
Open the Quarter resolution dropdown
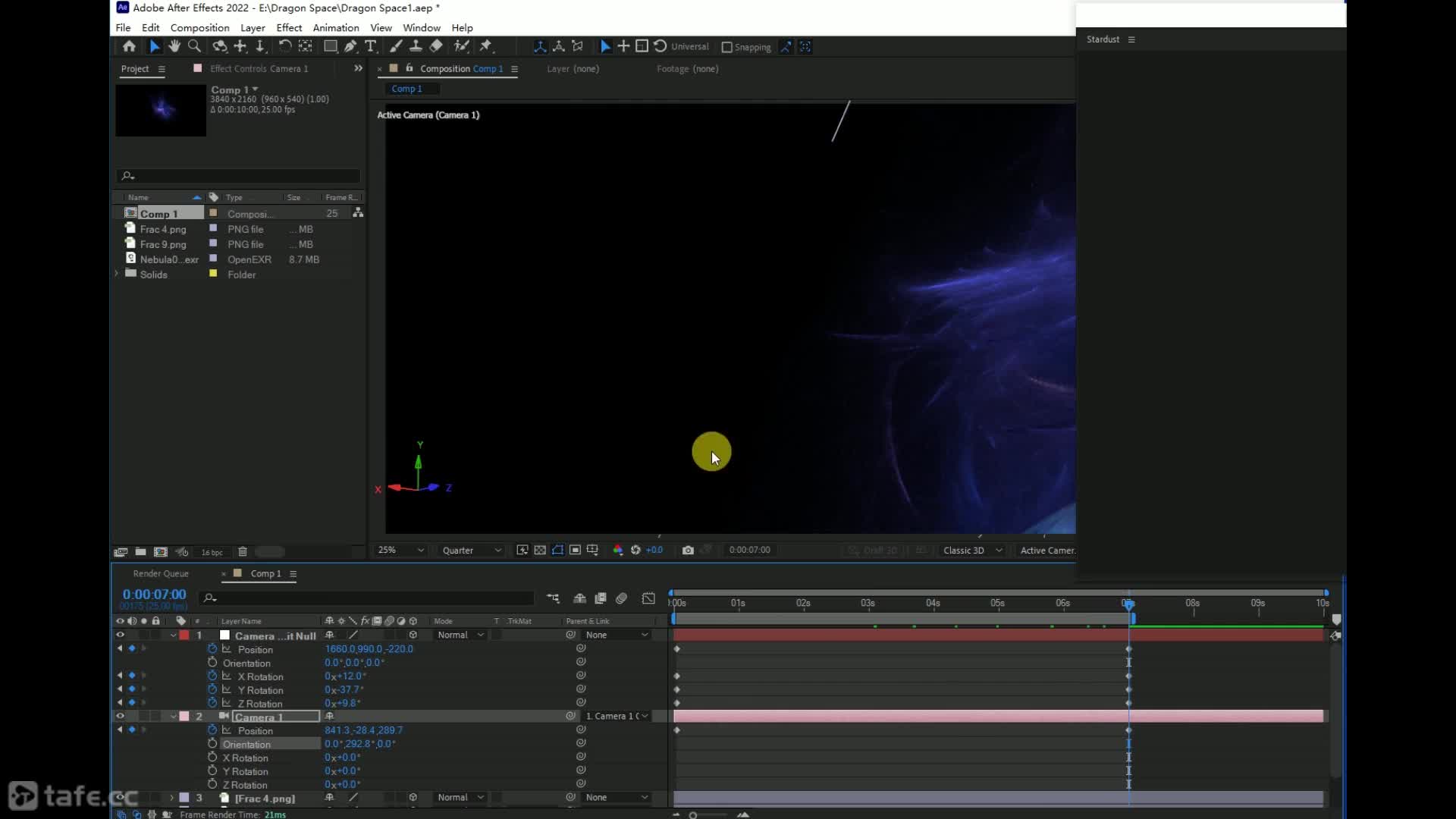pos(472,550)
